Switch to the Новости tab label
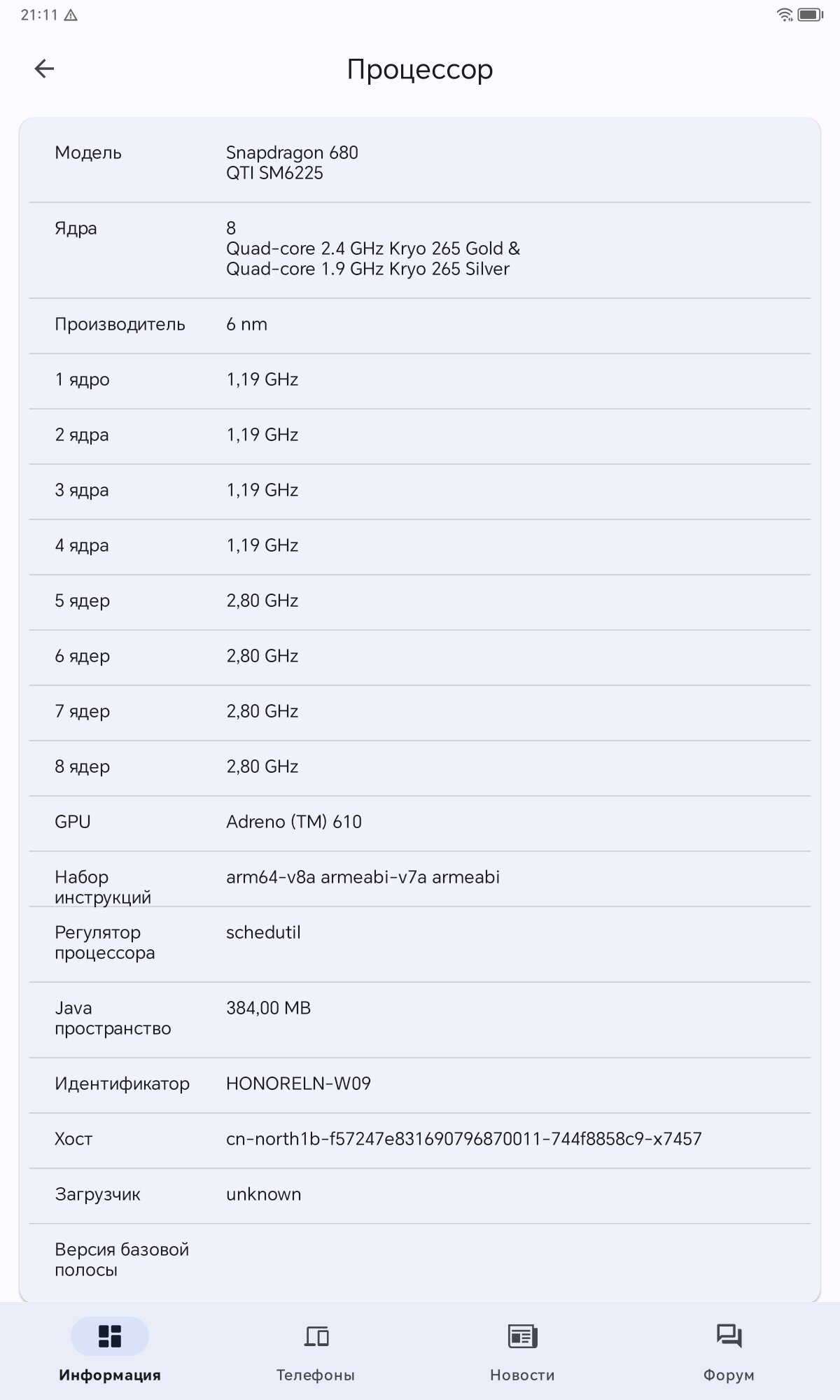This screenshot has height=1400, width=840. [x=522, y=1375]
